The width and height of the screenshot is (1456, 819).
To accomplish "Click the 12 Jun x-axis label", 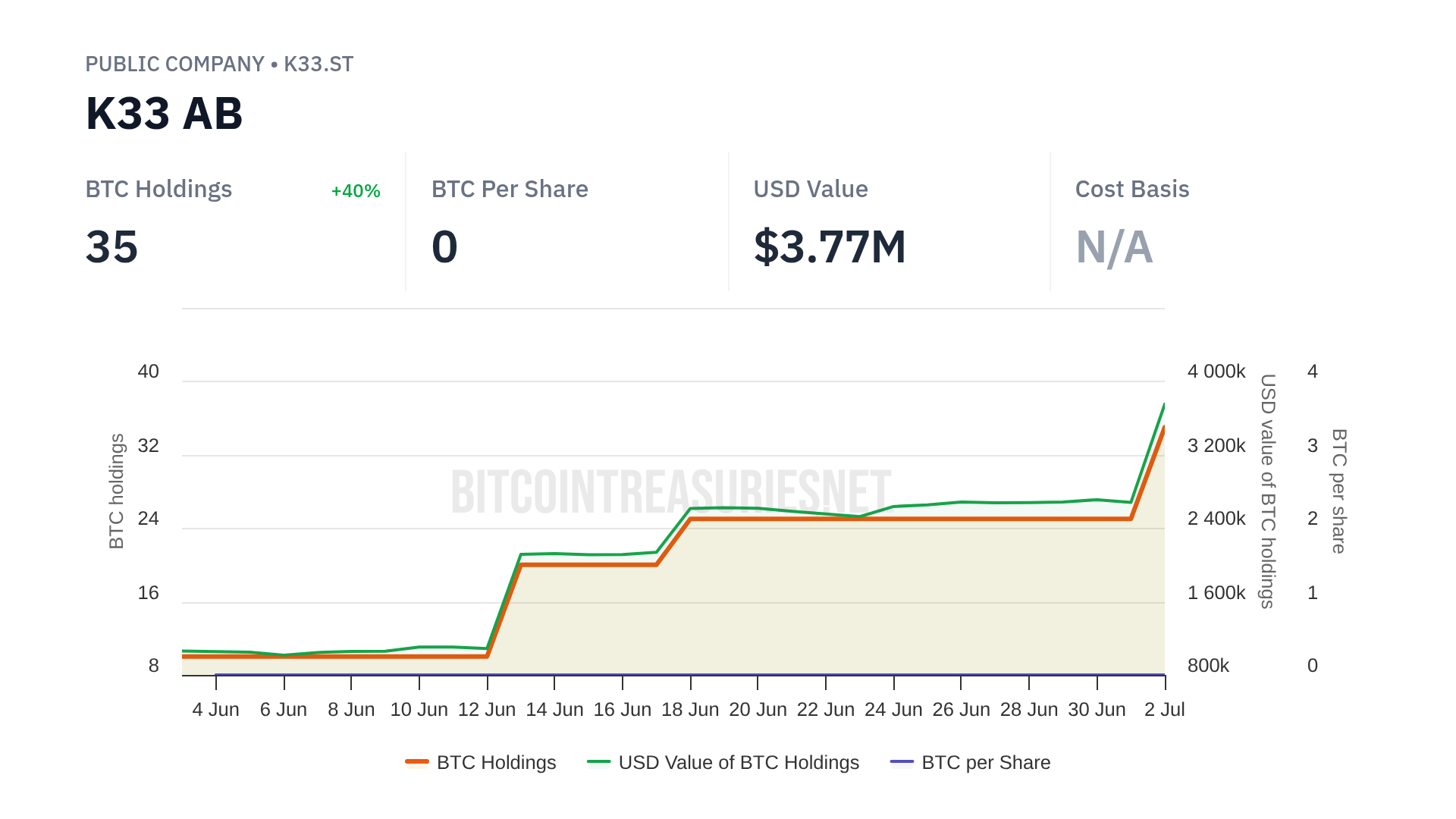I will [487, 710].
